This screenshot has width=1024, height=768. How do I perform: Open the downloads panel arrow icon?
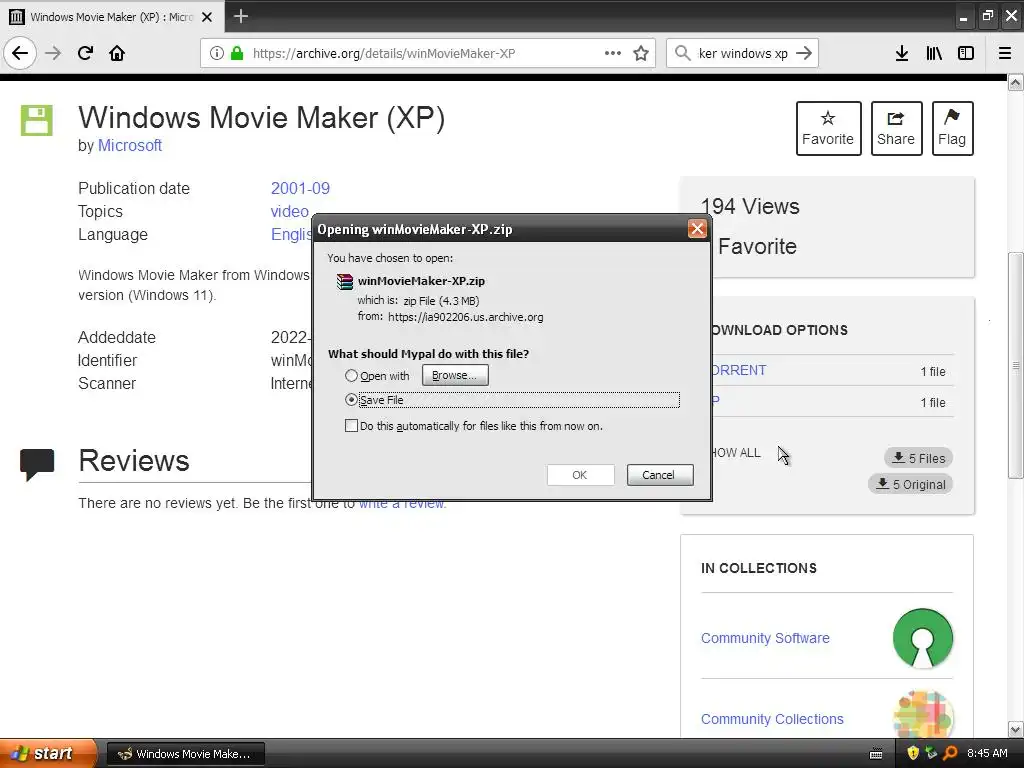(902, 53)
